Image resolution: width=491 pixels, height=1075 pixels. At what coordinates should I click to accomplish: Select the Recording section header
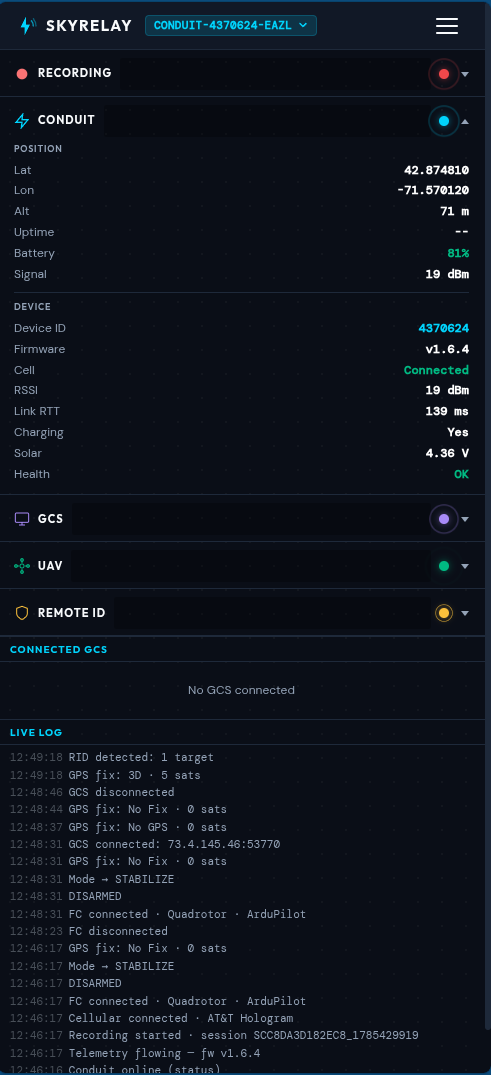tap(242, 73)
